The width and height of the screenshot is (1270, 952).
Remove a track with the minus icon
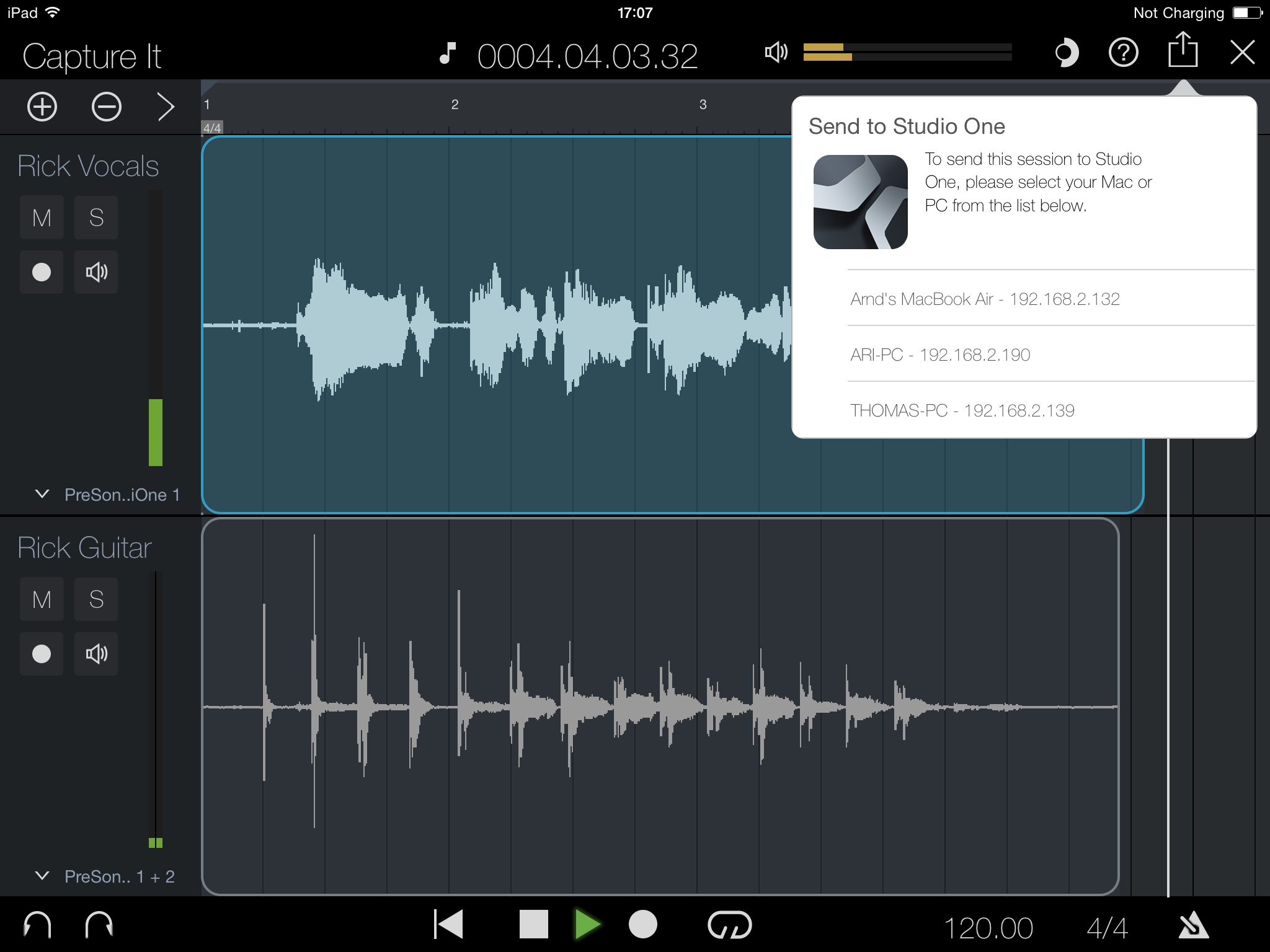click(107, 107)
